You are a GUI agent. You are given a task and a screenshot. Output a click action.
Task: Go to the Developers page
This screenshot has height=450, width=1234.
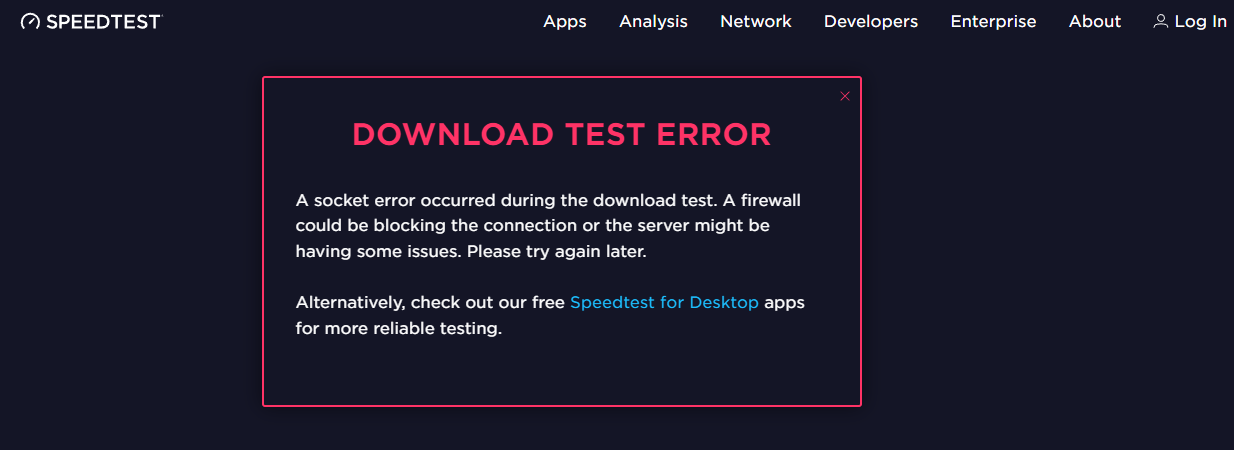click(871, 21)
